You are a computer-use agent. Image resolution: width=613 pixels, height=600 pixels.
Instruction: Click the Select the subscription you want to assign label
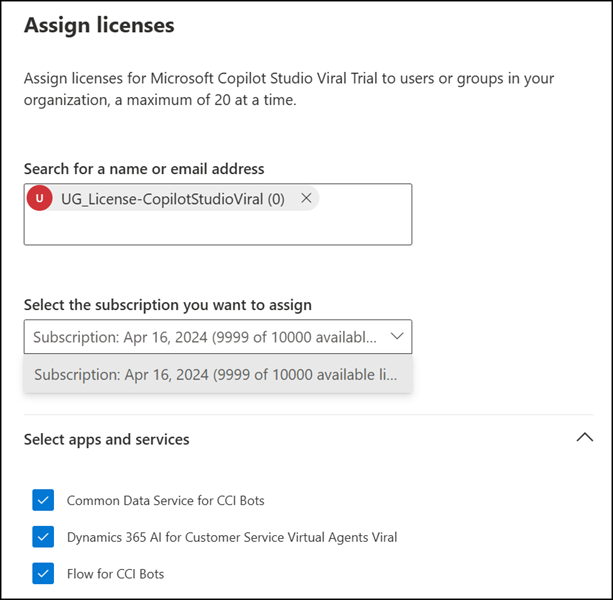coord(168,305)
